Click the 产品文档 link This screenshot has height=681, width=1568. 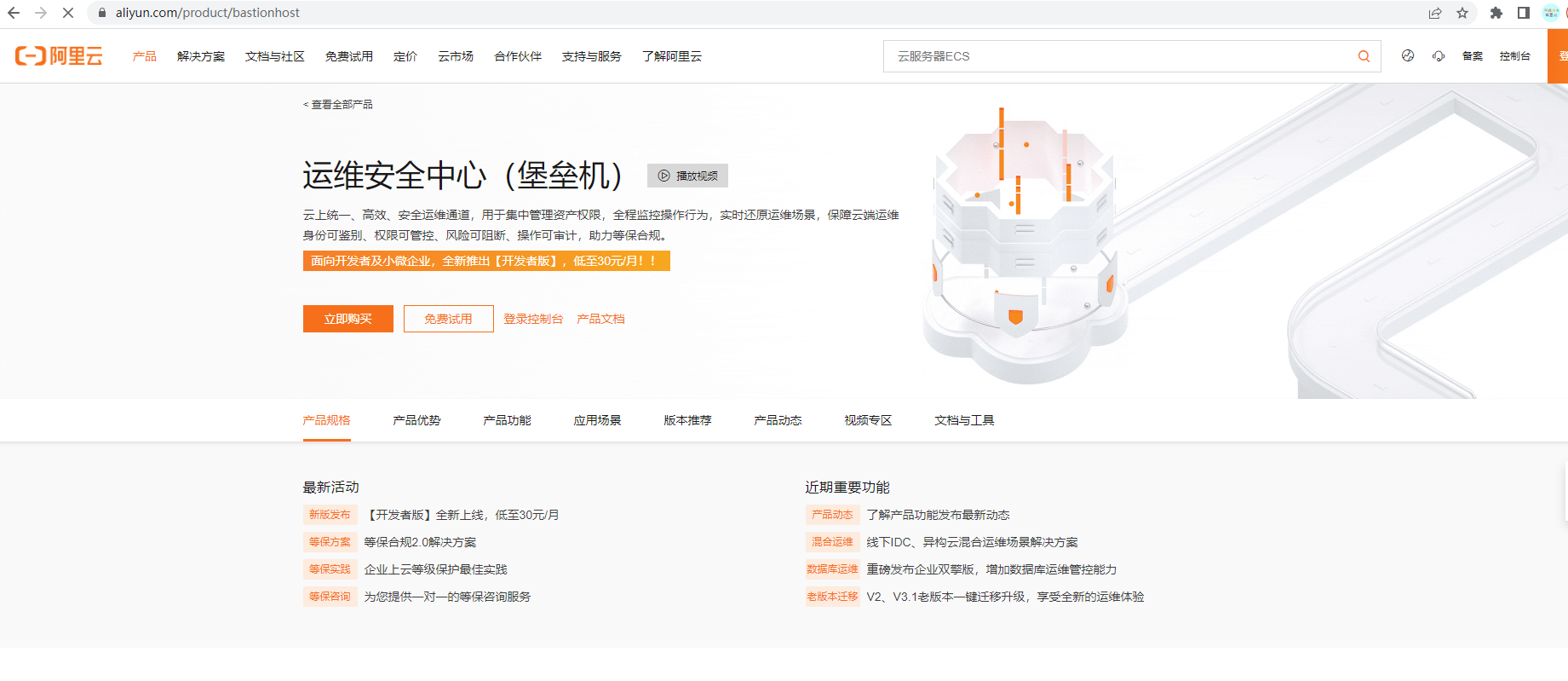pos(600,319)
